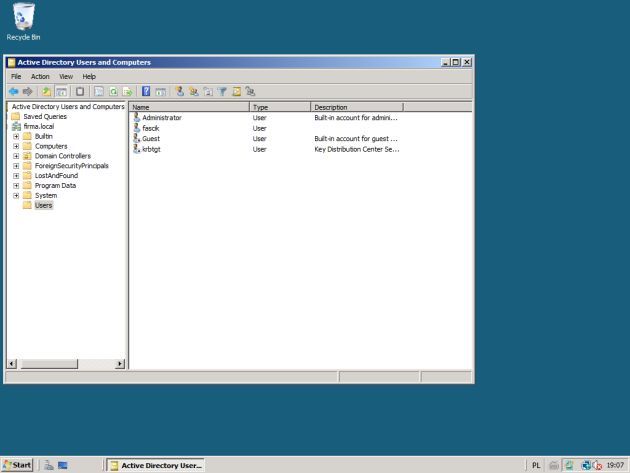The width and height of the screenshot is (630, 473).
Task: Click description 'Built-in account for admini...'
Action: [356, 118]
